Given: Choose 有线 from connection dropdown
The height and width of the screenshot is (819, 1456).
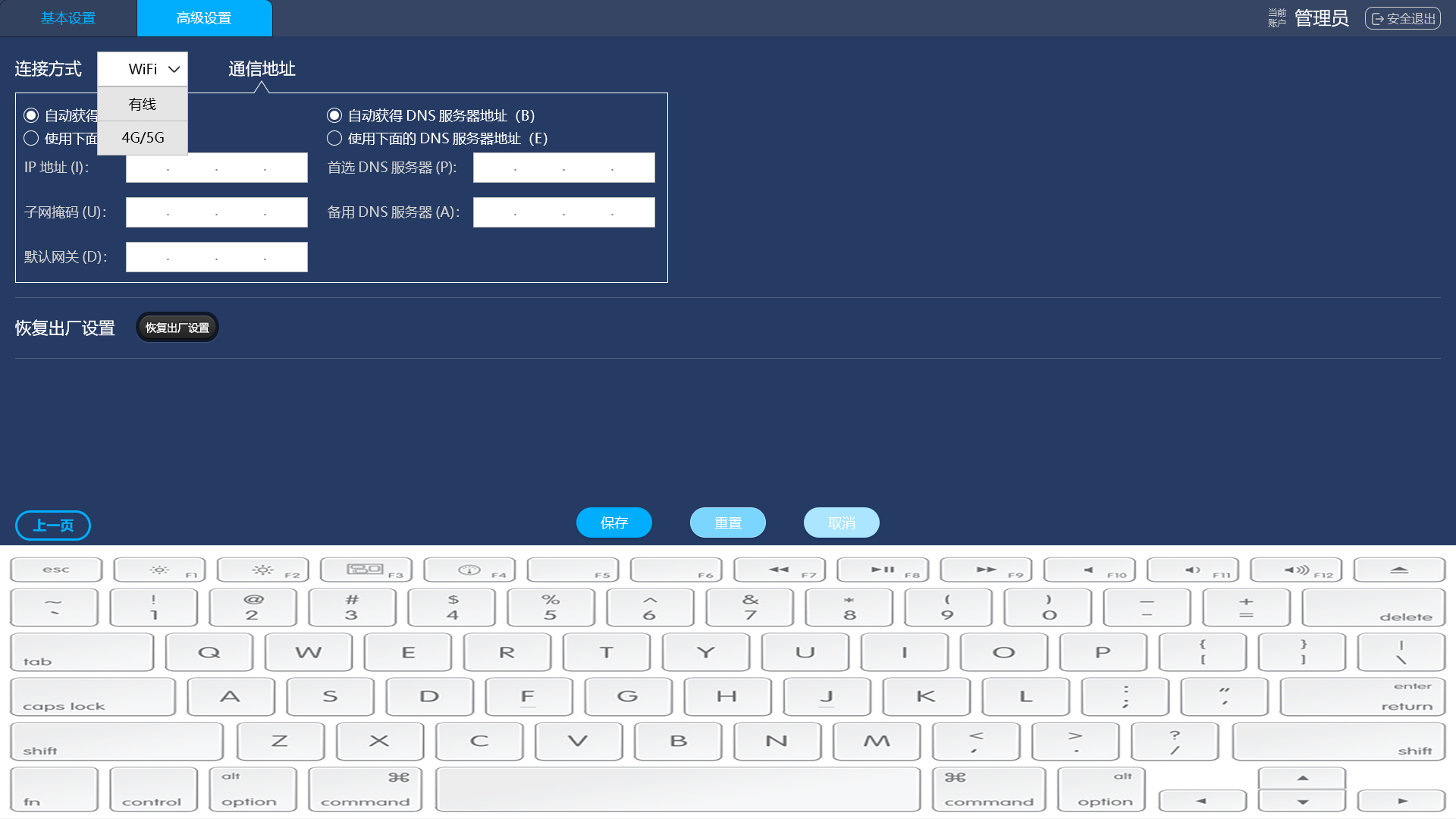Looking at the screenshot, I should 143,104.
